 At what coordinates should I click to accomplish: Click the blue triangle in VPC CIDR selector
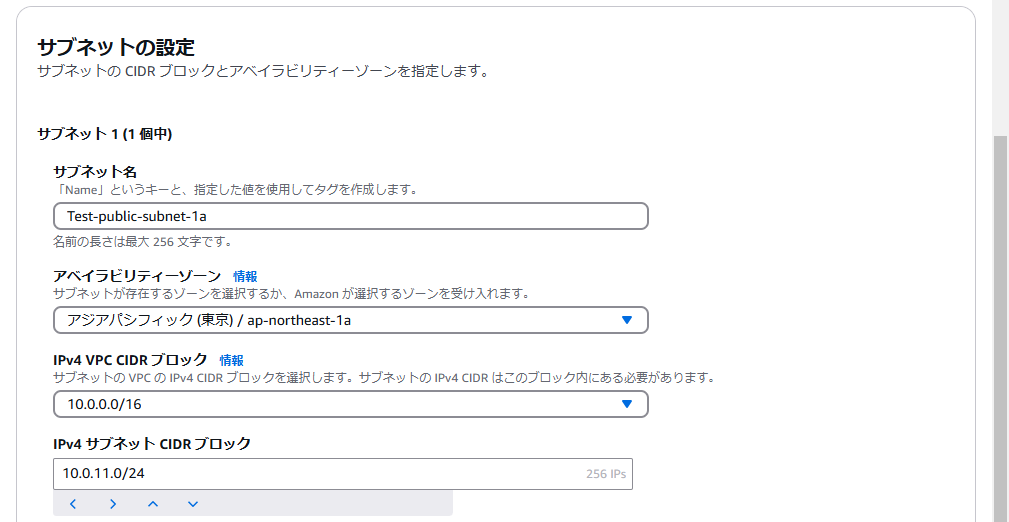pos(627,404)
